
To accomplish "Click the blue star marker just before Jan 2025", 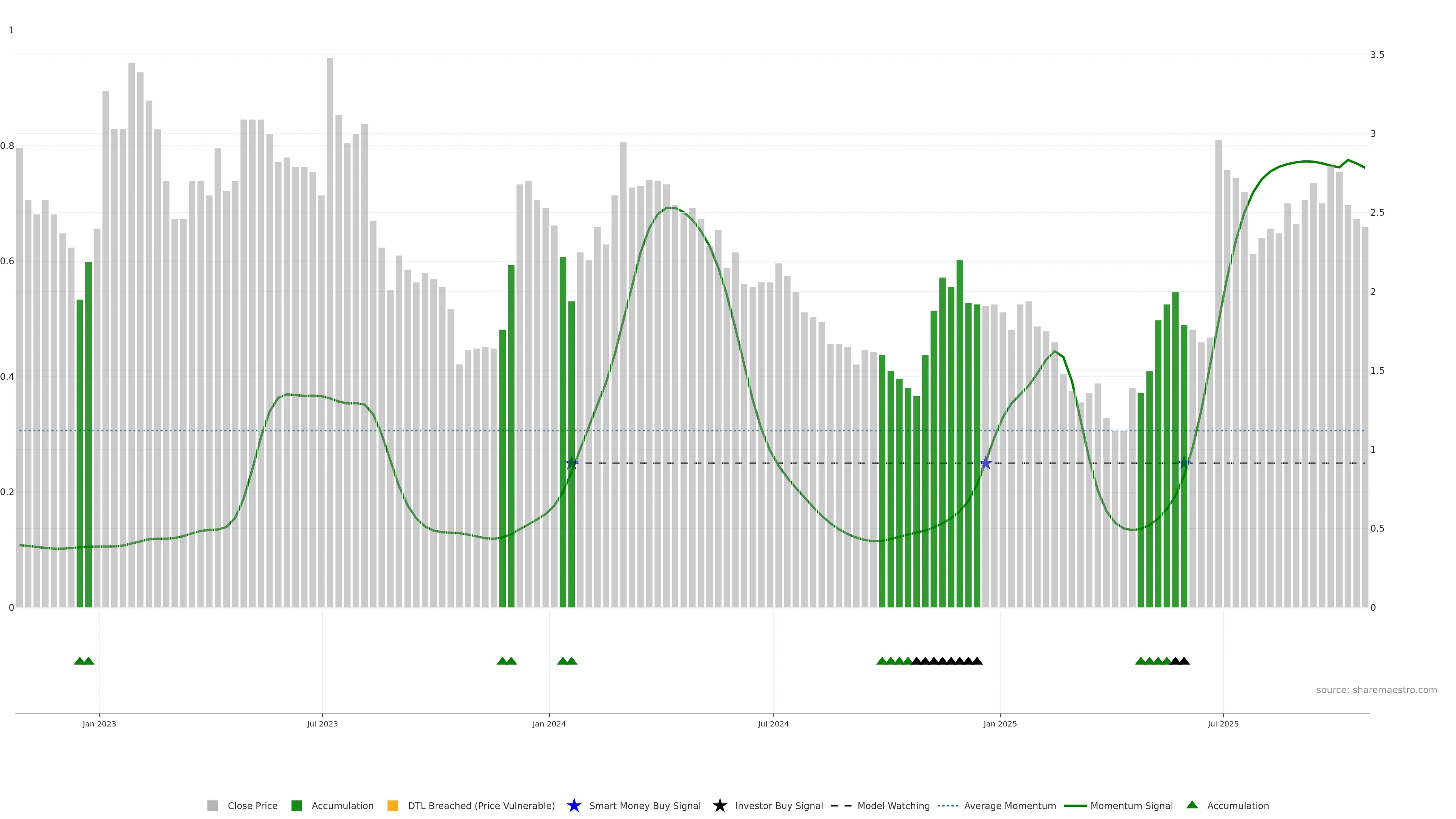I will [x=986, y=463].
